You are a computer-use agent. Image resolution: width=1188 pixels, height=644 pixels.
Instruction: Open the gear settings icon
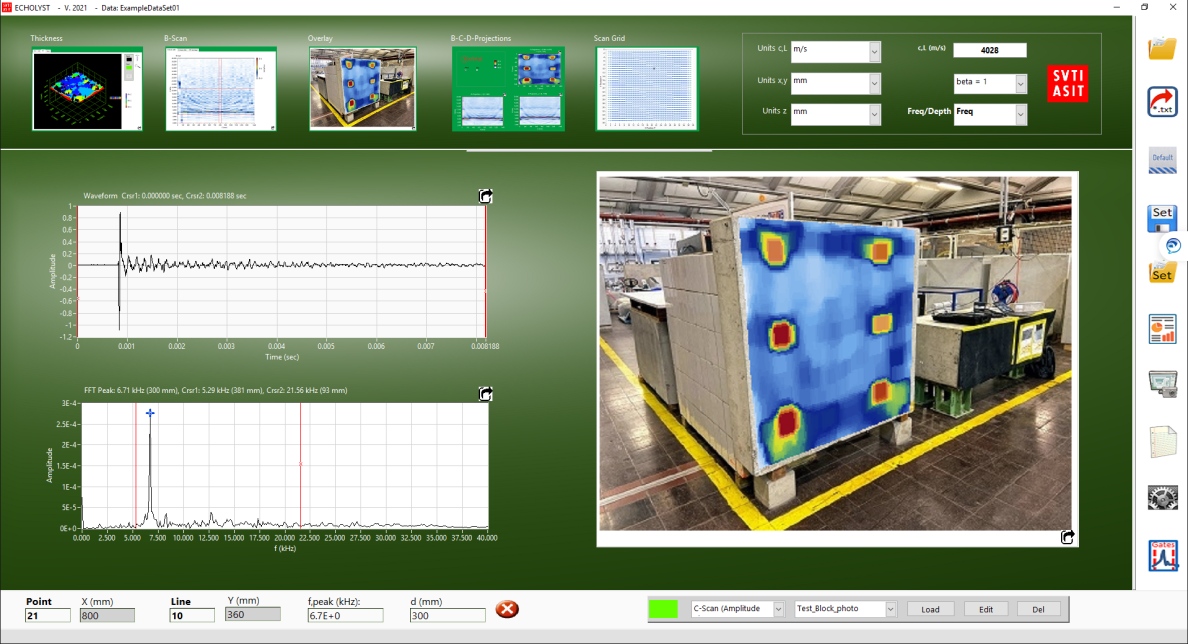1162,497
